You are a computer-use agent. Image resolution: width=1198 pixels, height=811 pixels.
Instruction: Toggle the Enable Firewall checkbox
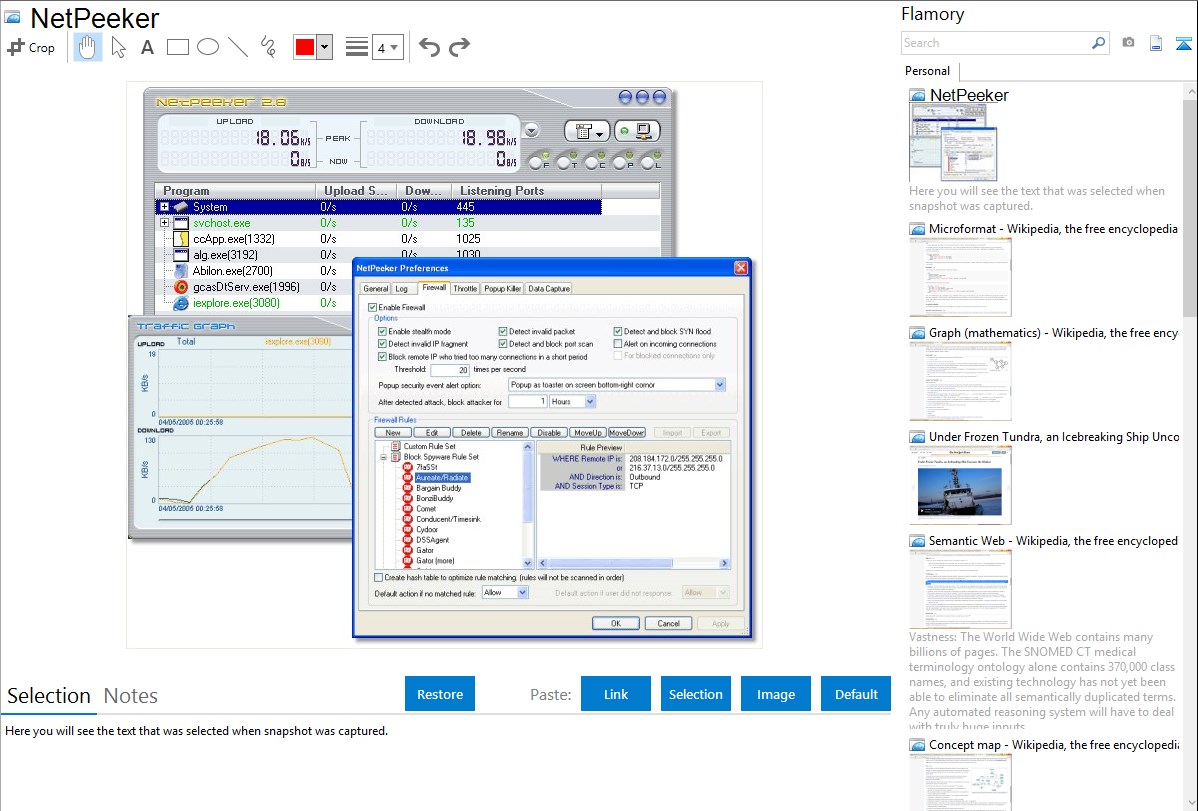(373, 307)
